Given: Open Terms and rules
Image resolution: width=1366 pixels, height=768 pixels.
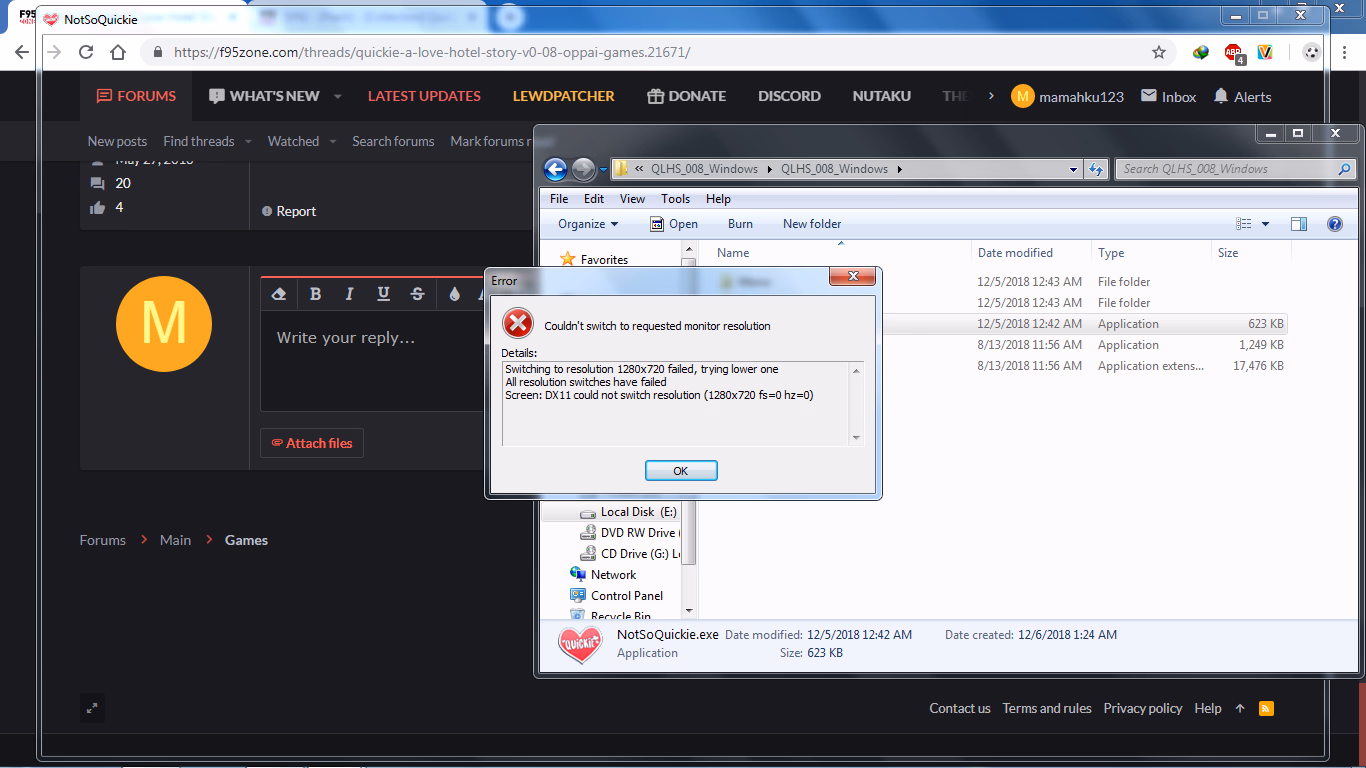Looking at the screenshot, I should pyautogui.click(x=1047, y=708).
